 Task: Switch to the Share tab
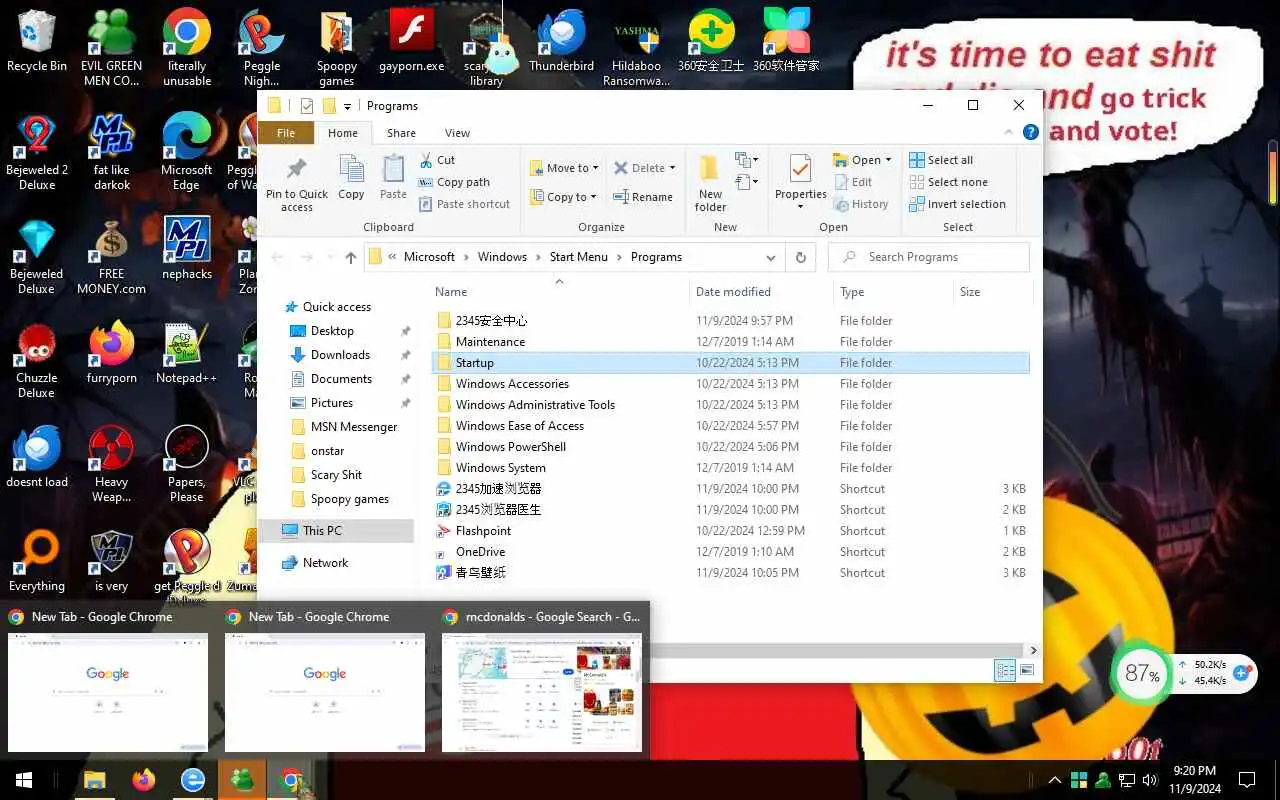(x=401, y=133)
